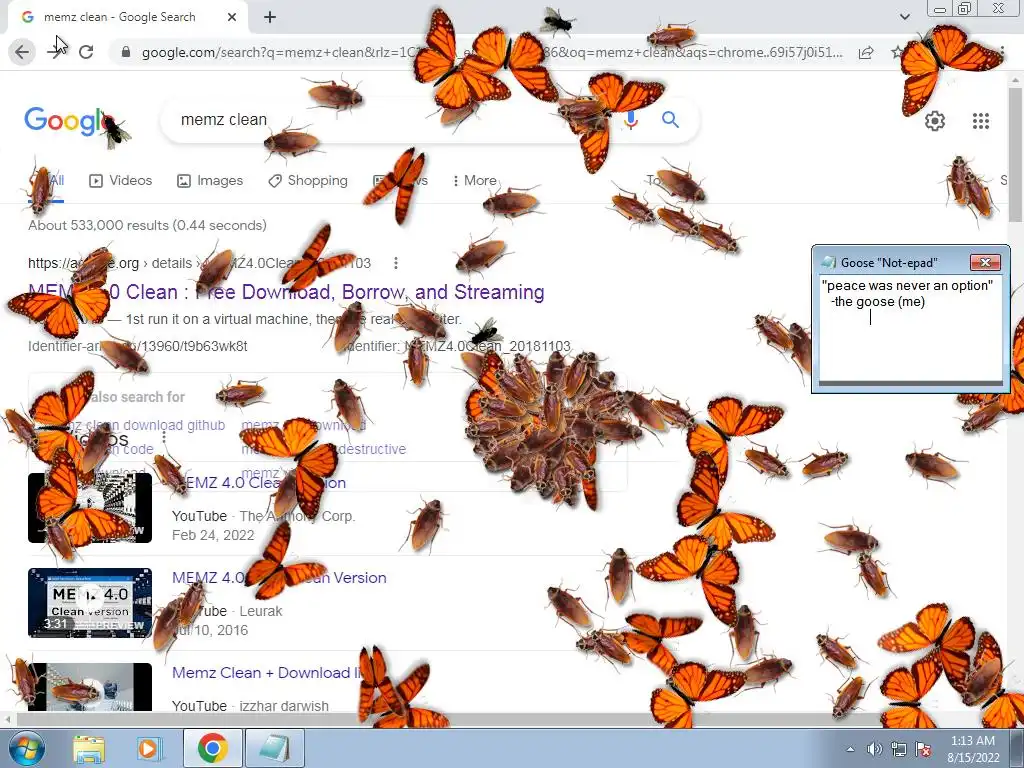
Task: Click the 'Feb 24, 2022' video date
Action: [x=213, y=536]
